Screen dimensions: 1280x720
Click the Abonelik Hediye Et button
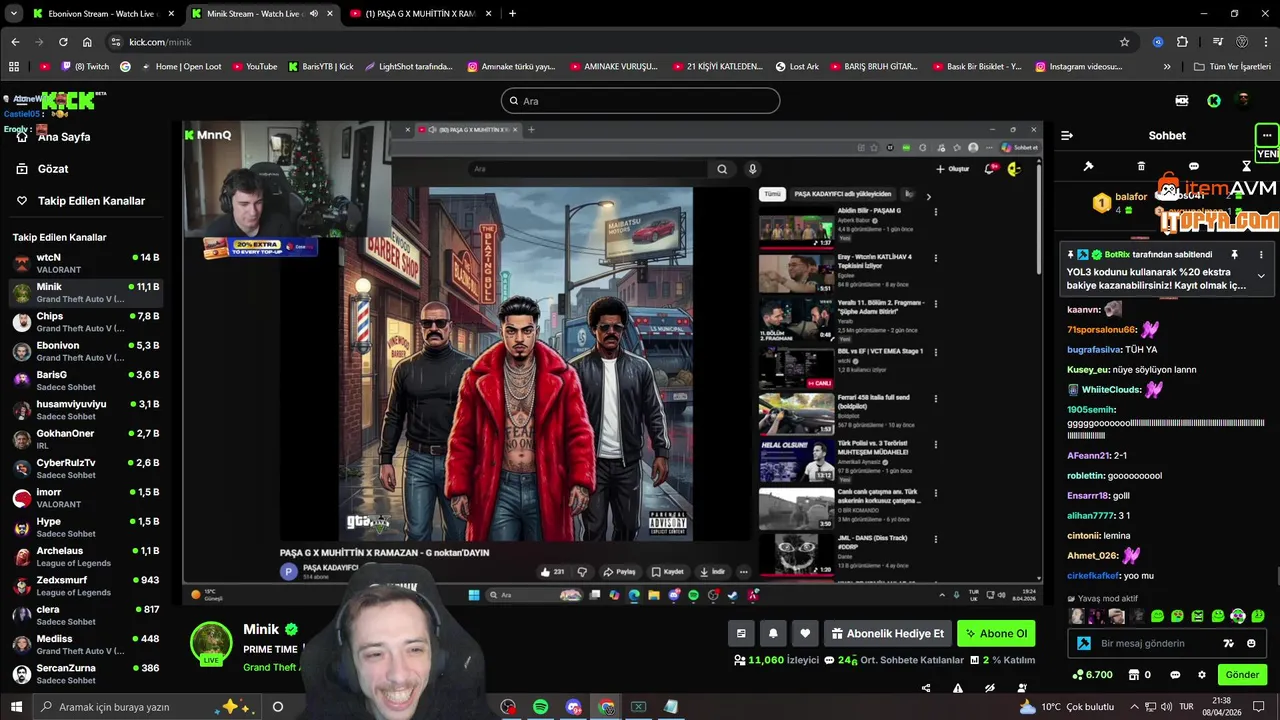(887, 633)
